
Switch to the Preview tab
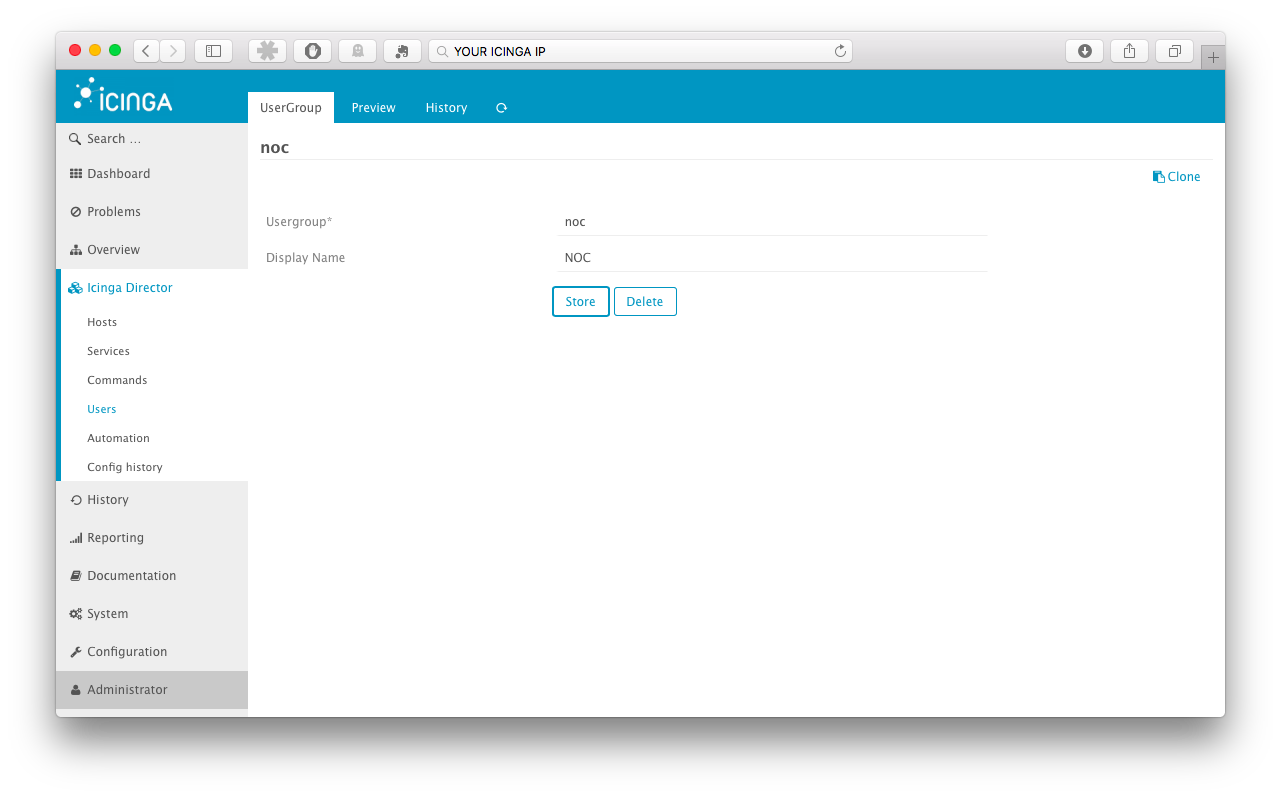[x=374, y=108]
